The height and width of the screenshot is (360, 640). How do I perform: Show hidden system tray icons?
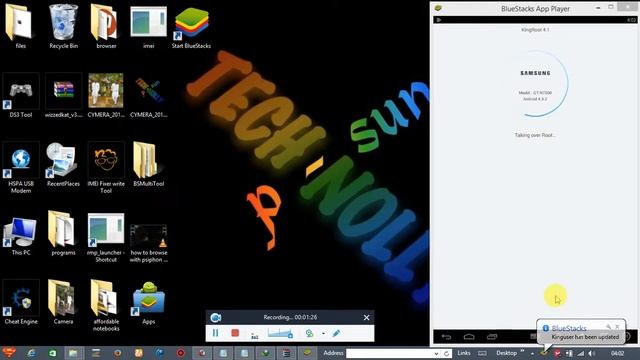(x=532, y=353)
